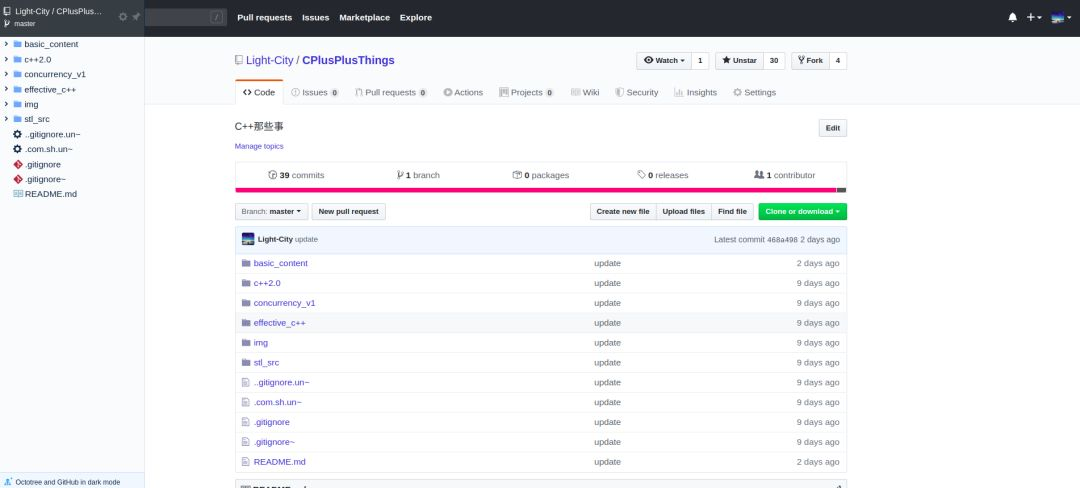Image resolution: width=1080 pixels, height=488 pixels.
Task: Switch to the Insights tab
Action: 695,92
